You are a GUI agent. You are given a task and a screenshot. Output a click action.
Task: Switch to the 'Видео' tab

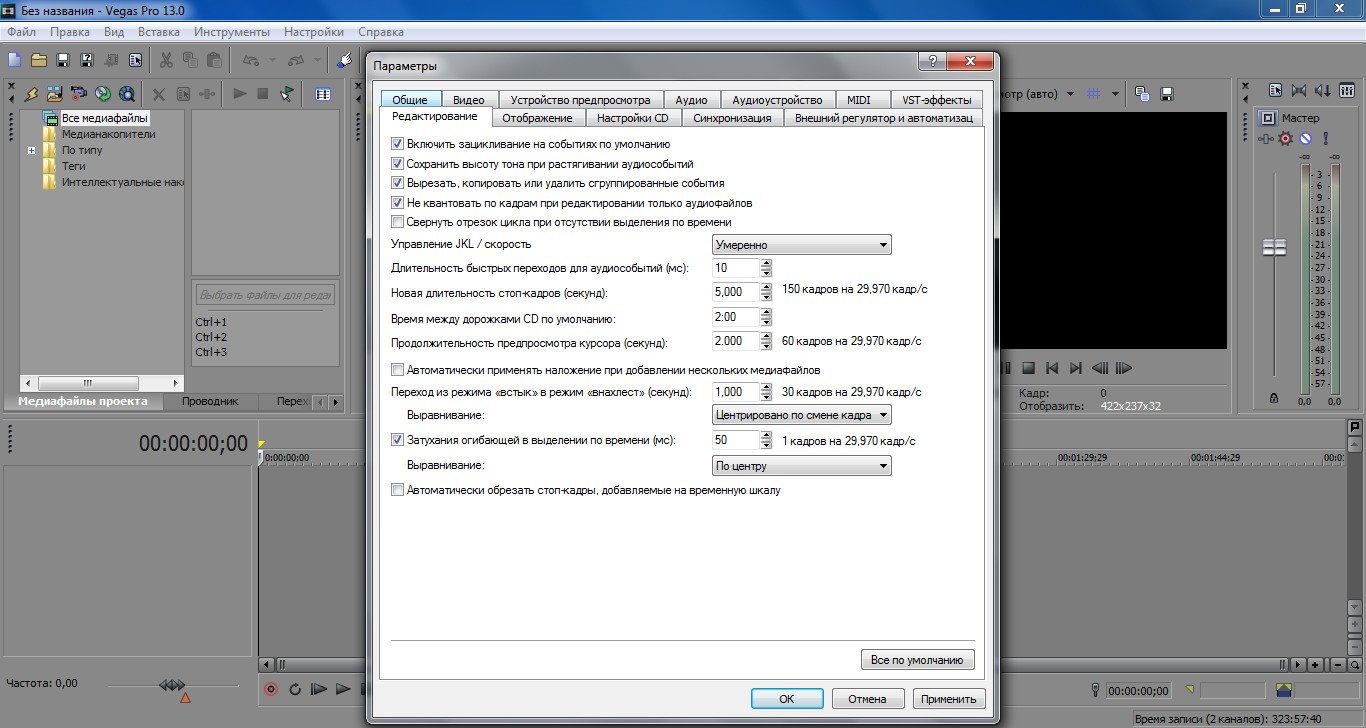coord(468,100)
